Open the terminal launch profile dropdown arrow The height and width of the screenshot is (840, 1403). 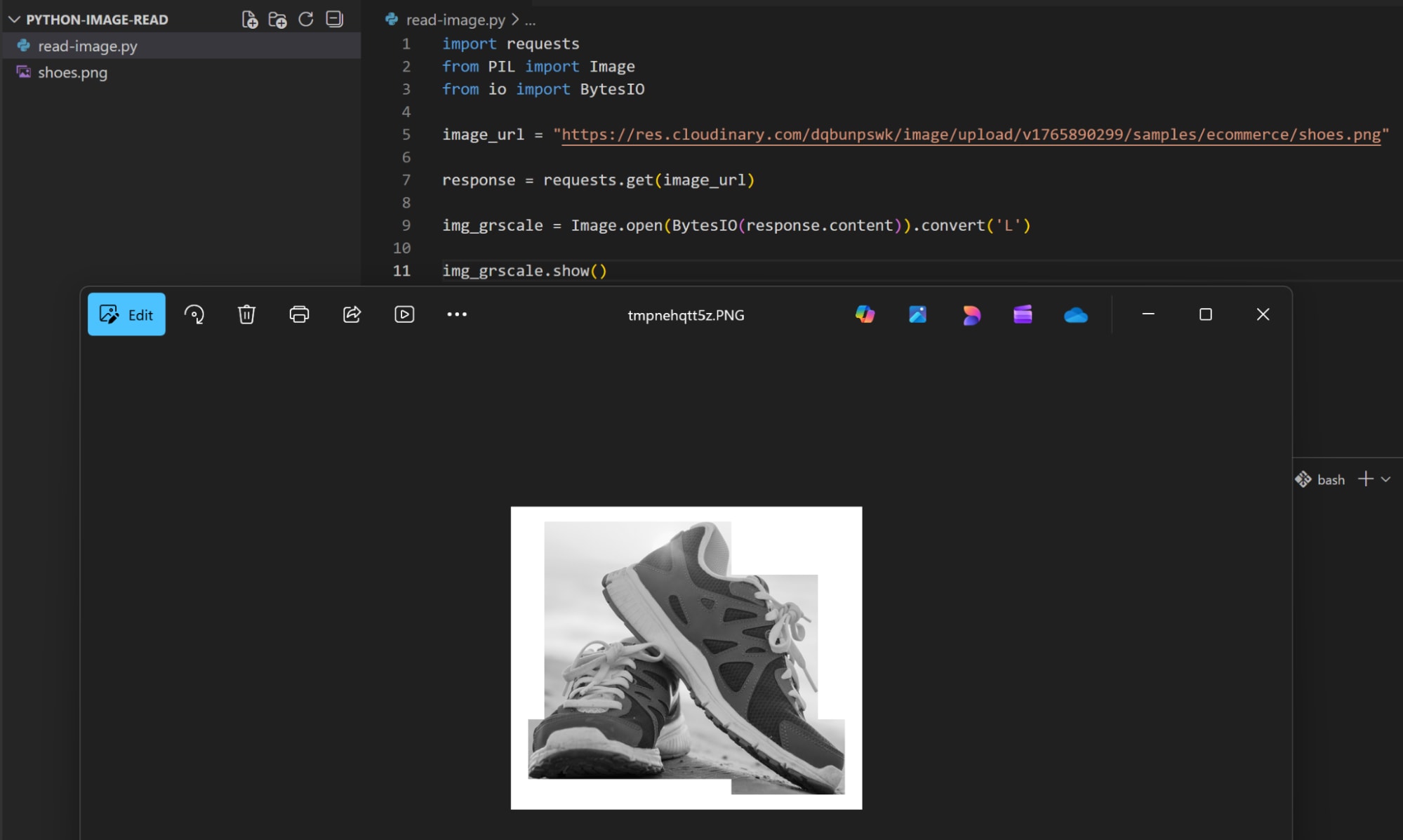click(x=1385, y=479)
